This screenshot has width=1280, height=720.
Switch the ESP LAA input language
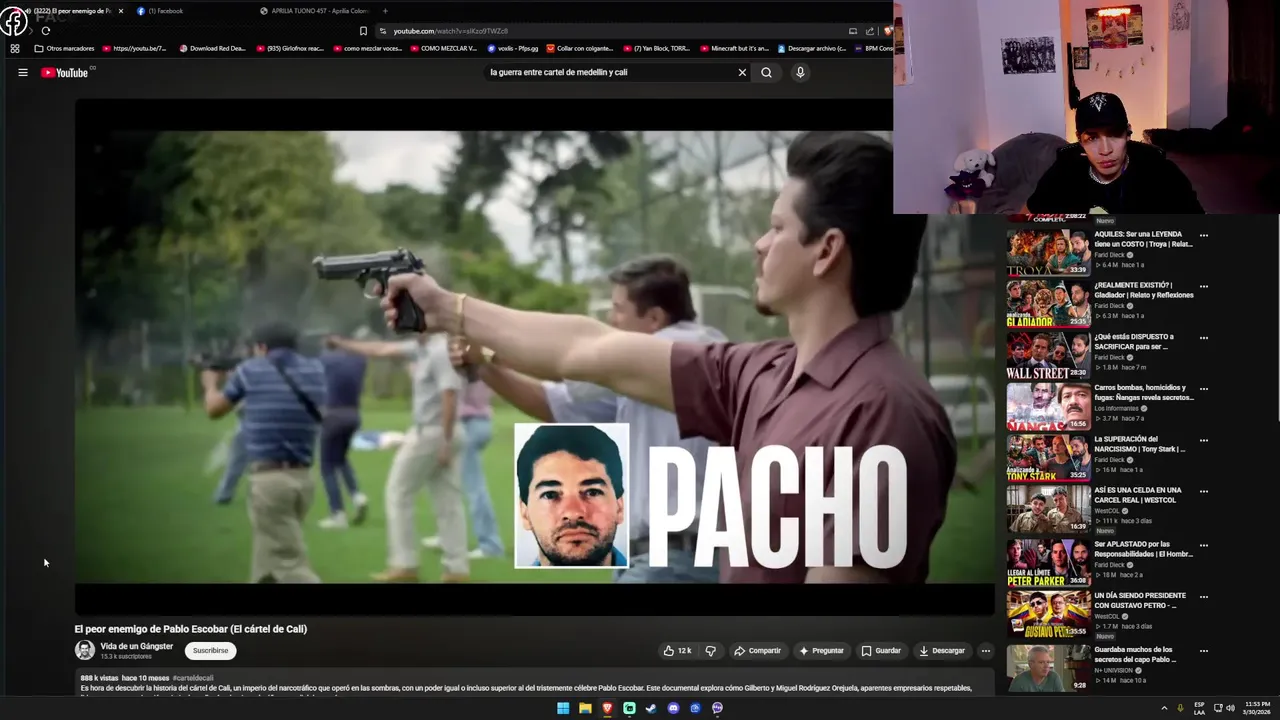[1200, 708]
